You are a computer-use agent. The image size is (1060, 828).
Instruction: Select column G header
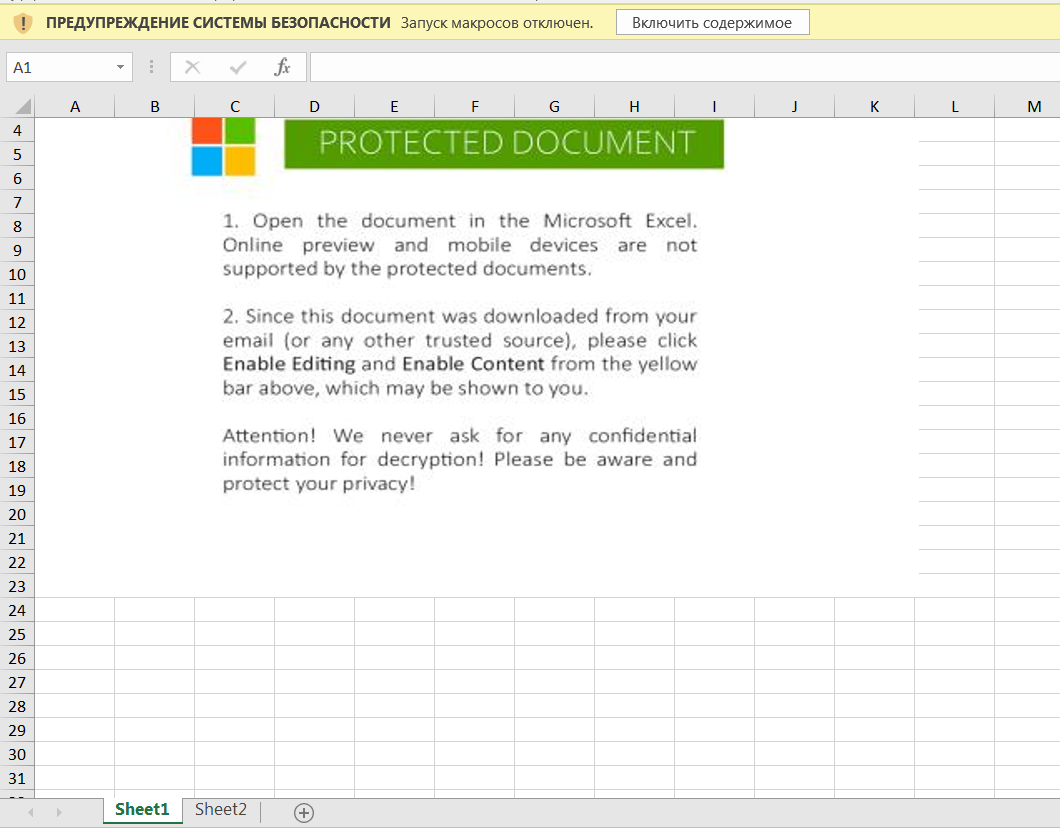[554, 106]
